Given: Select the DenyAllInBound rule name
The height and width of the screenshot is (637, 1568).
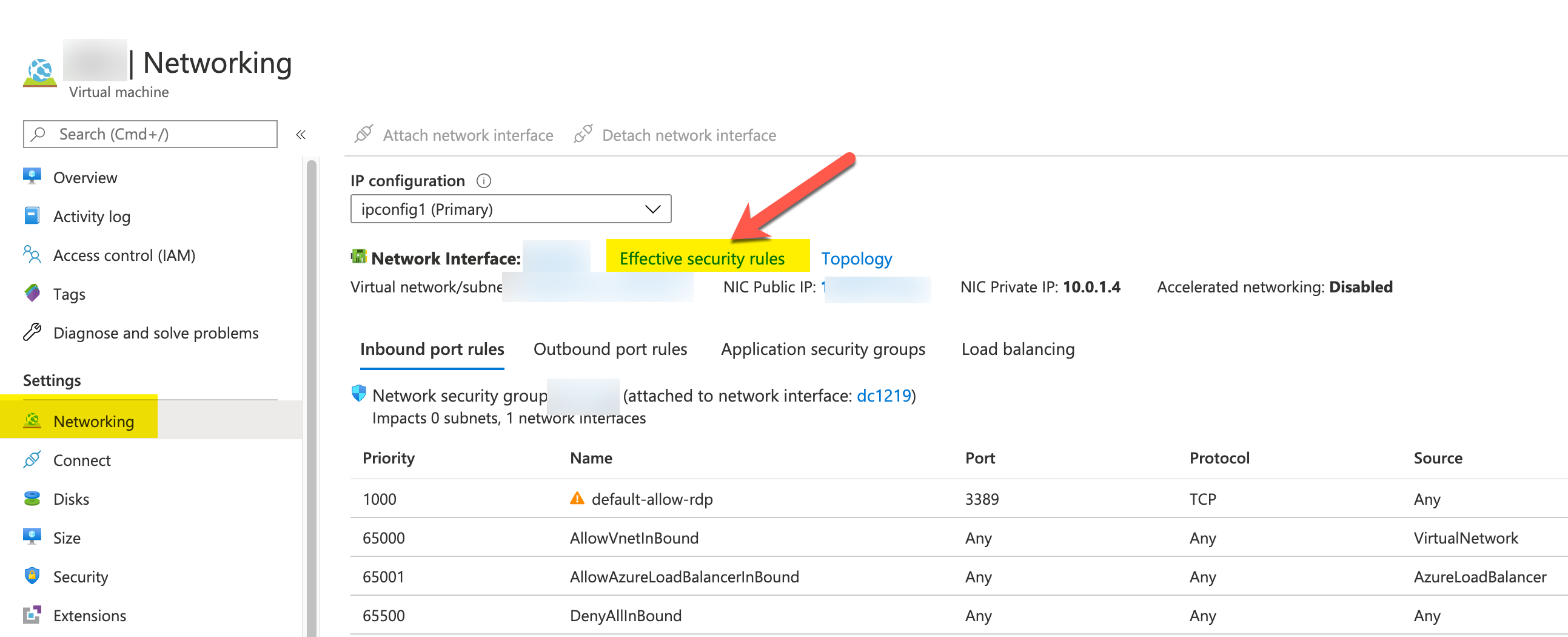Looking at the screenshot, I should click(x=625, y=616).
